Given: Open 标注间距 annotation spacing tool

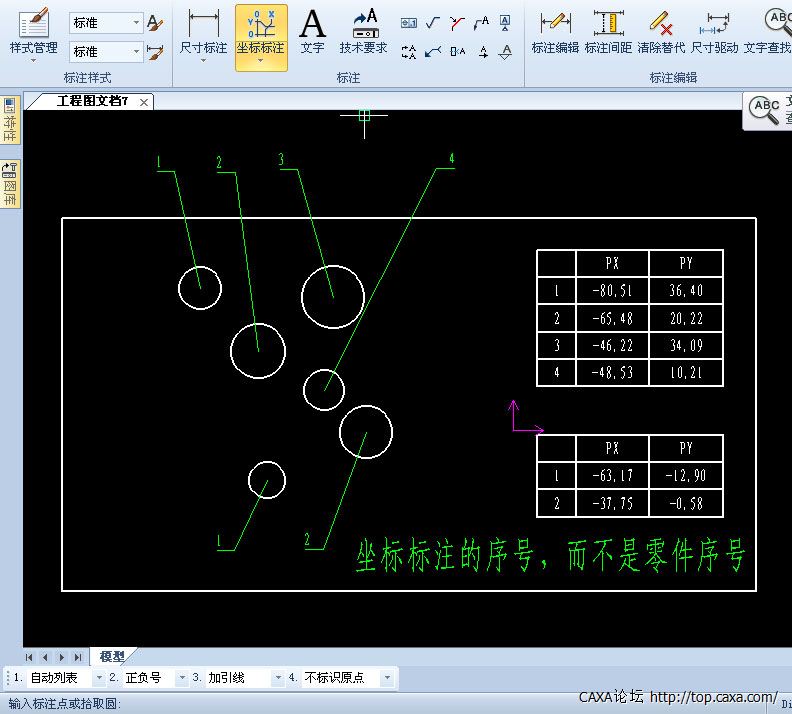Looking at the screenshot, I should pyautogui.click(x=608, y=31).
